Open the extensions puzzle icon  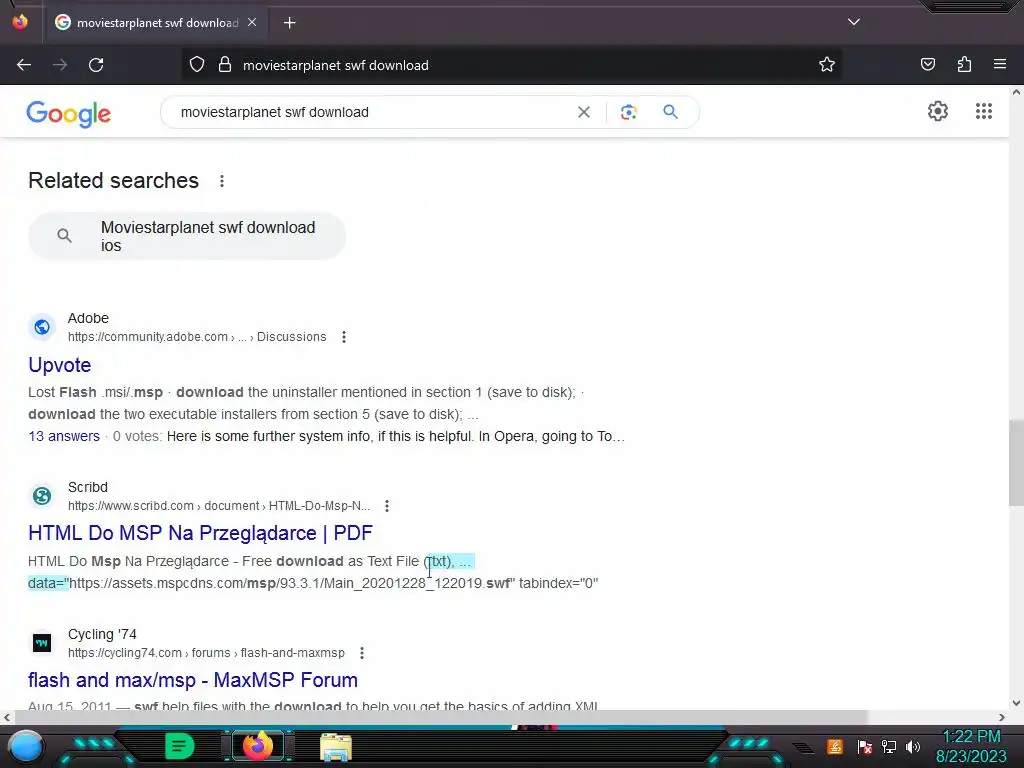(964, 64)
